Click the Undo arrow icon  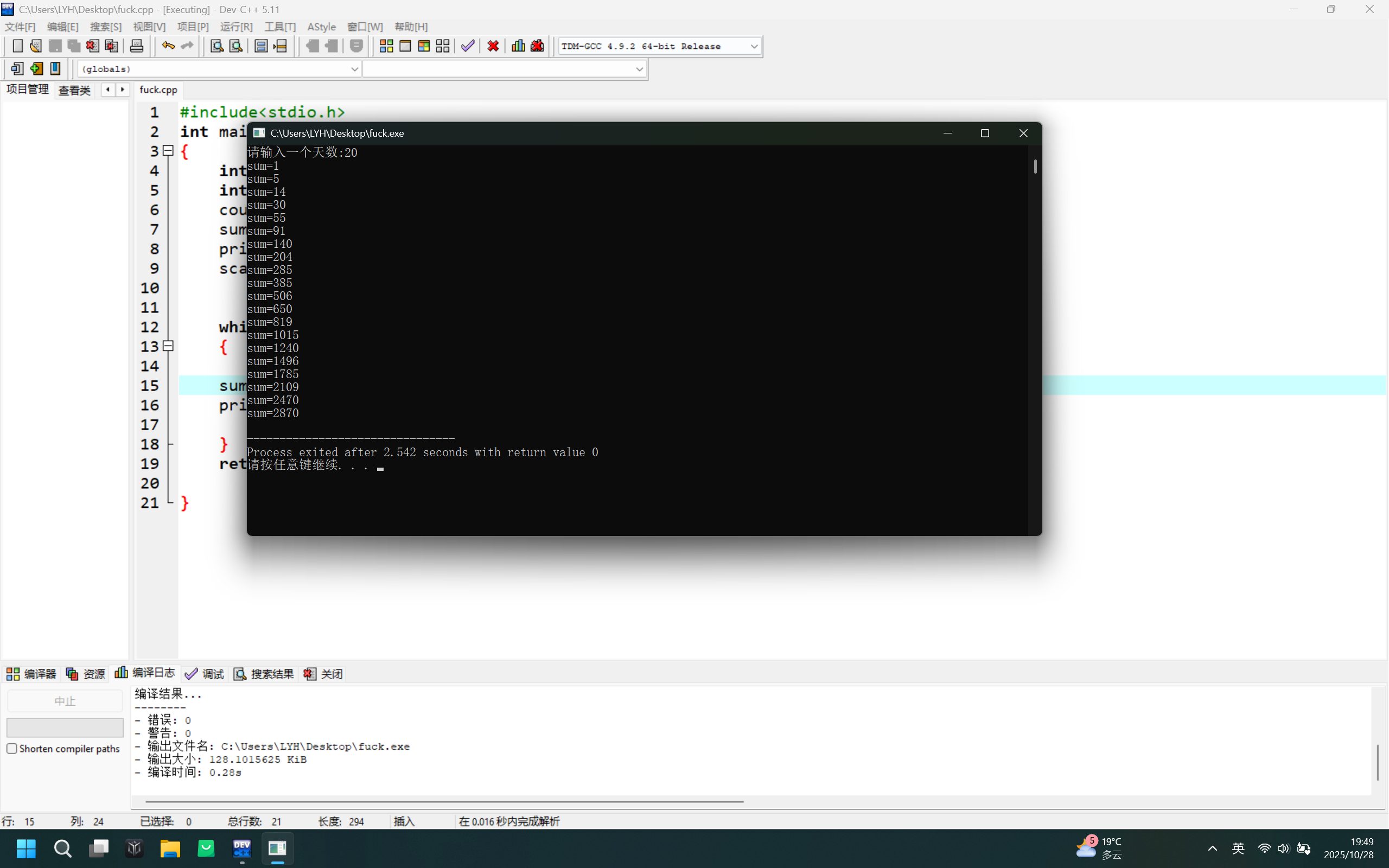[168, 46]
